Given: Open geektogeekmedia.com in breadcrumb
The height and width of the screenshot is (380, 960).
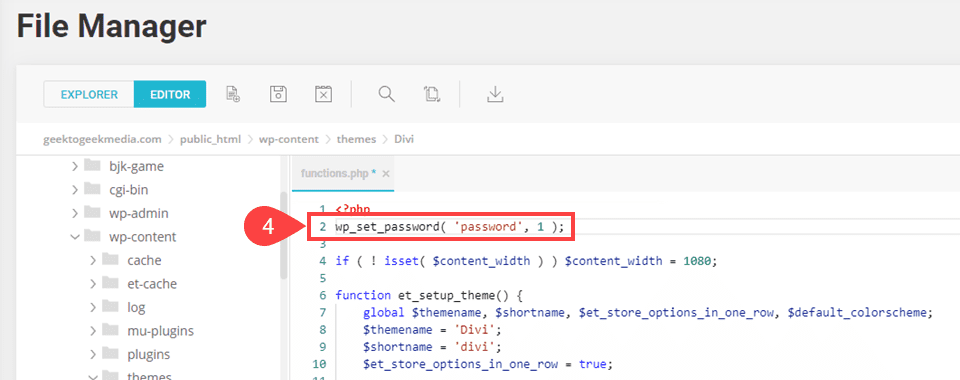Looking at the screenshot, I should pos(102,139).
